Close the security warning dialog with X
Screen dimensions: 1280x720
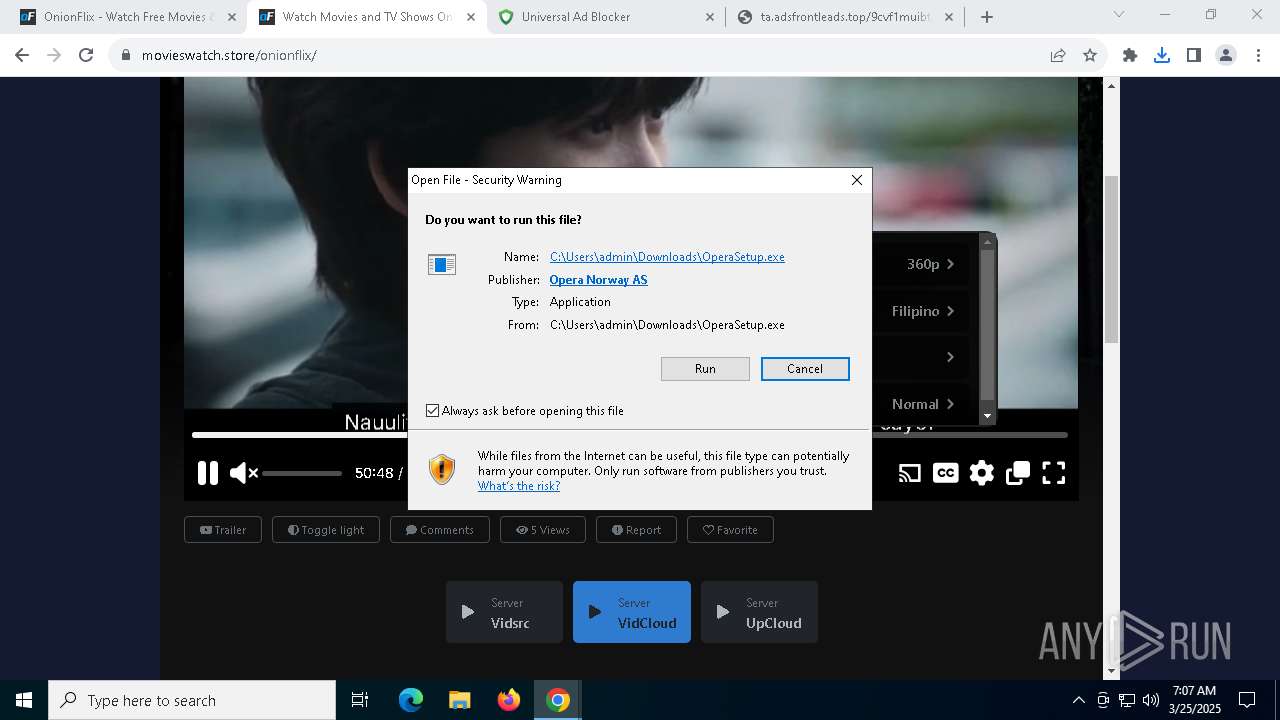pos(857,180)
